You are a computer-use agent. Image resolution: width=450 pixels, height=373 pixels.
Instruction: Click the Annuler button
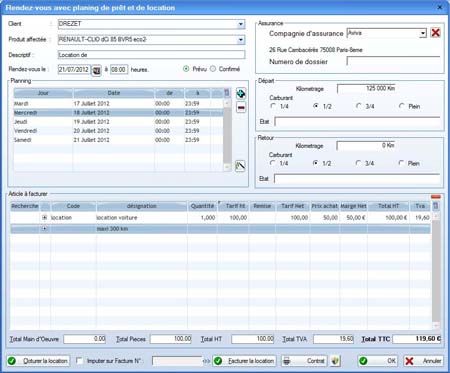tap(423, 361)
